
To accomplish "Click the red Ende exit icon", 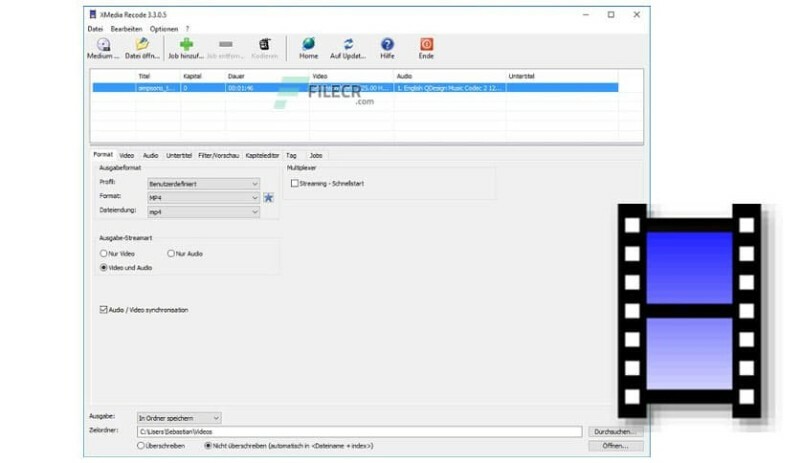I will 426,45.
